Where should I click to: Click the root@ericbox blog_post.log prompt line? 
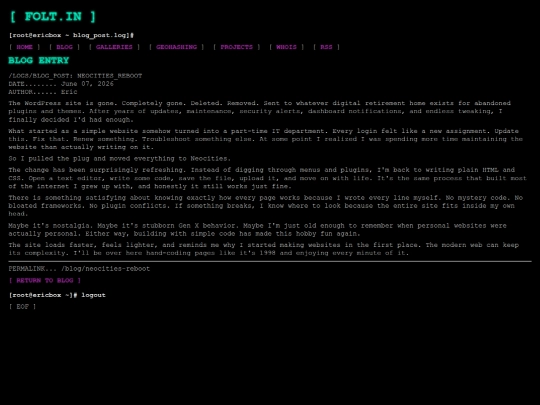click(x=71, y=35)
